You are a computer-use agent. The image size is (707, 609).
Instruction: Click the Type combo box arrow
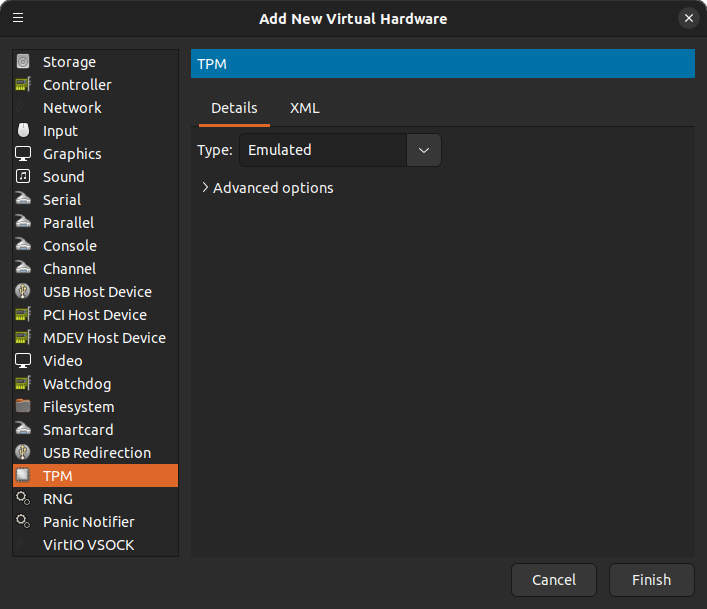coord(424,150)
